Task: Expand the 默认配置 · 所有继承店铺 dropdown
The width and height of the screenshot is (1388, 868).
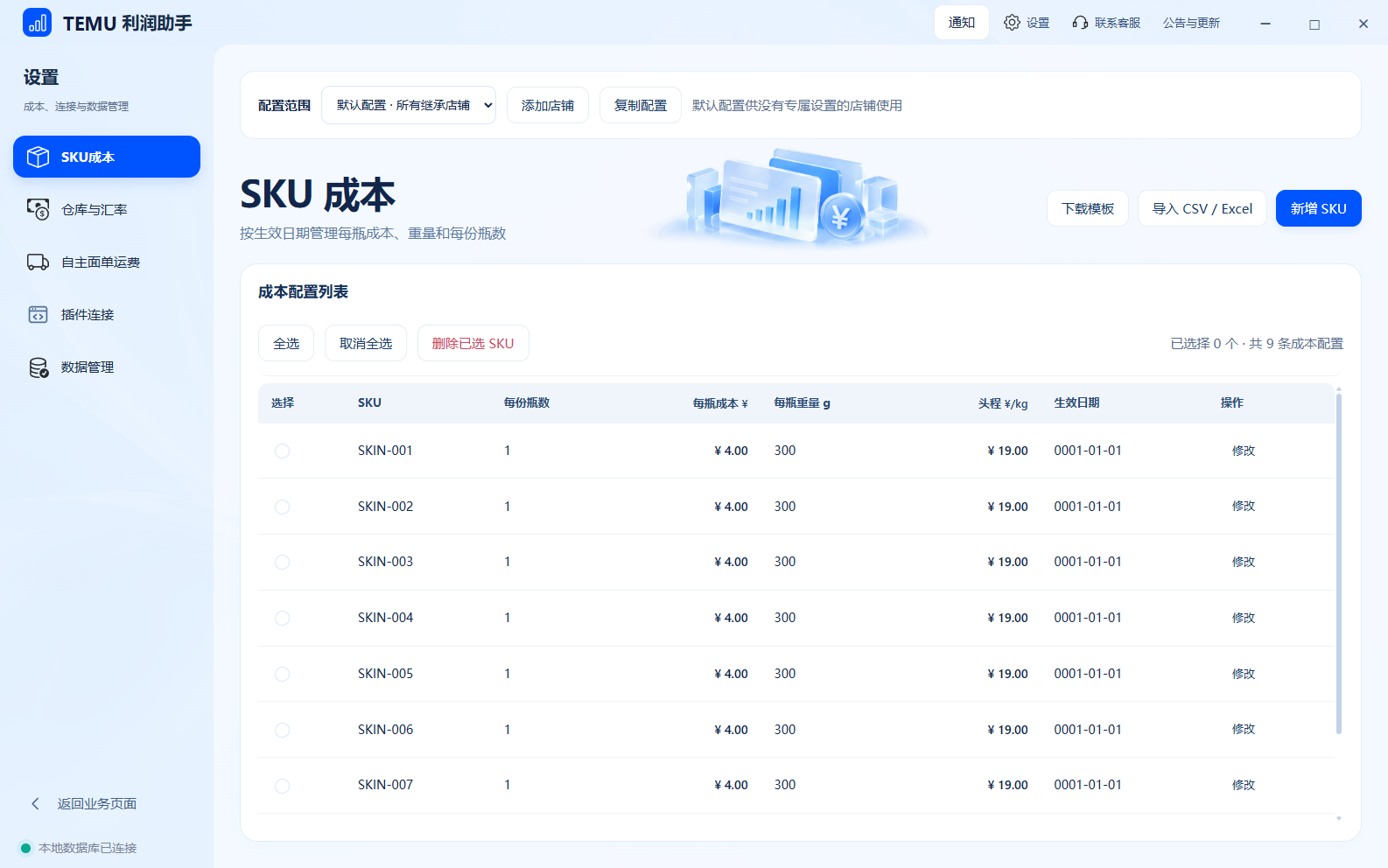Action: [409, 105]
